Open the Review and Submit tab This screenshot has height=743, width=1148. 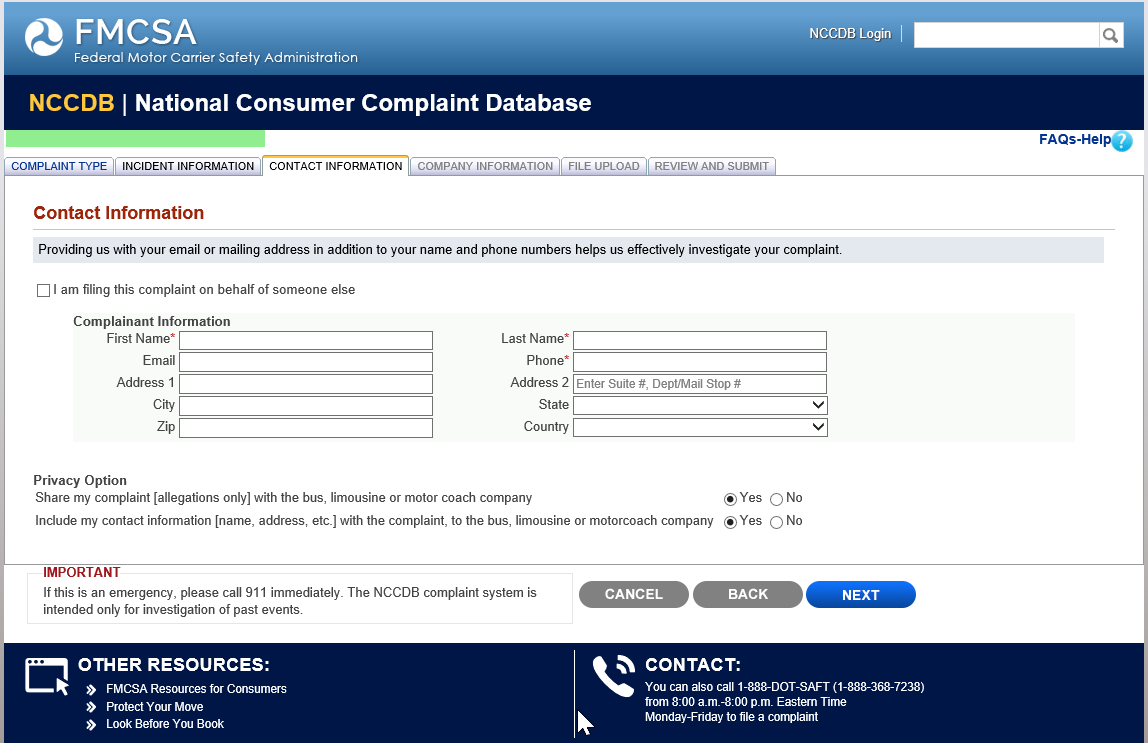712,166
